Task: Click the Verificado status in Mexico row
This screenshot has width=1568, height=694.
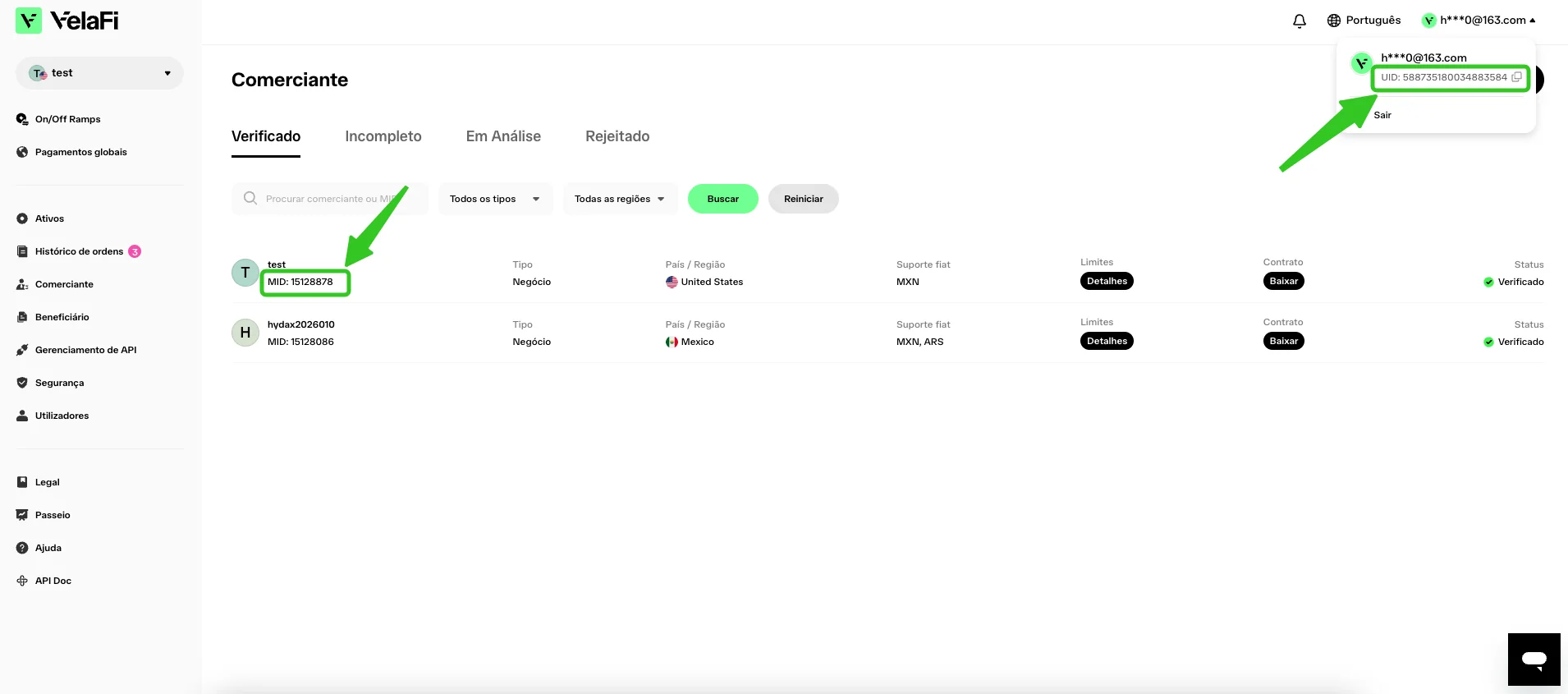Action: [1513, 342]
